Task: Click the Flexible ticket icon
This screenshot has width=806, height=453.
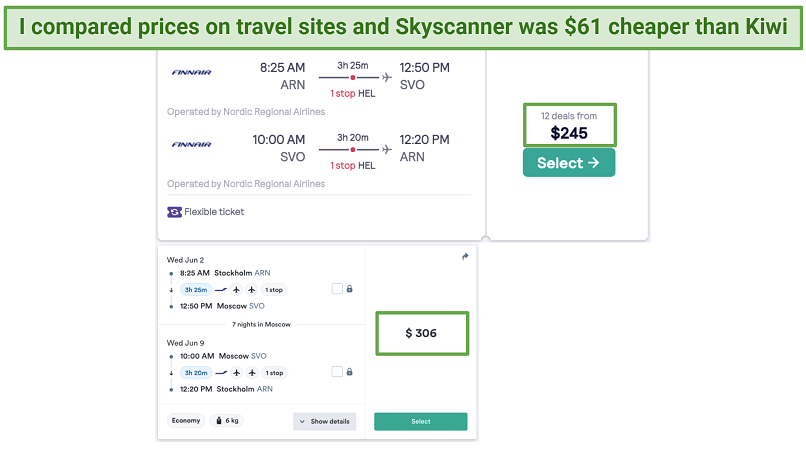Action: point(174,212)
